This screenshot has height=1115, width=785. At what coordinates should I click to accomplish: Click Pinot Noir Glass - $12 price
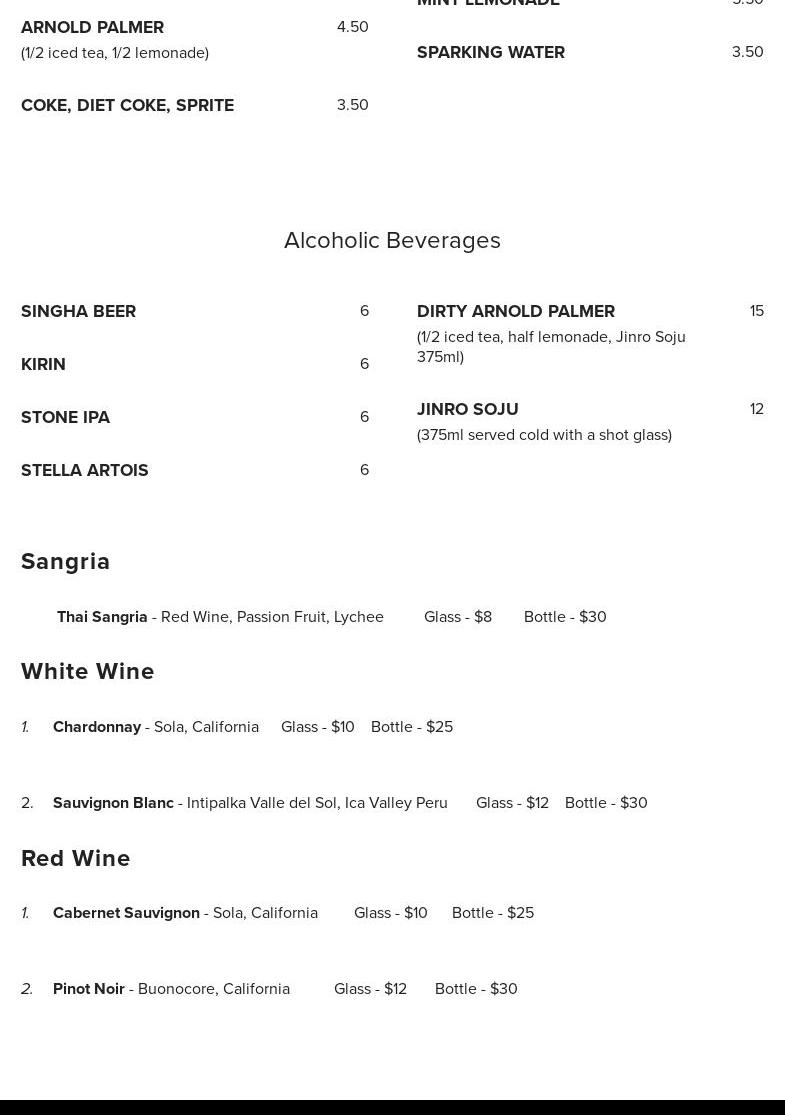[x=370, y=989]
